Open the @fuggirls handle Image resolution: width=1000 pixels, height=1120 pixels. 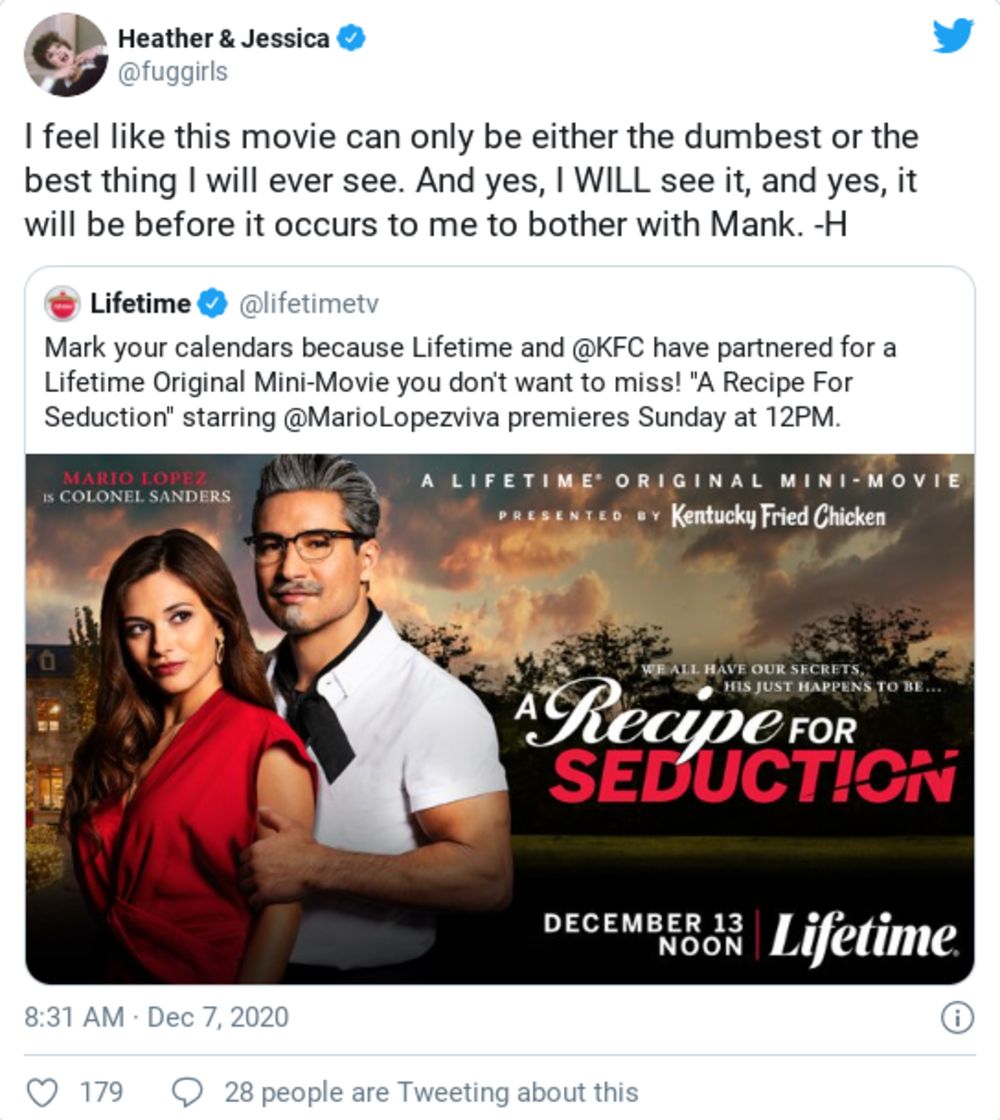(x=172, y=71)
